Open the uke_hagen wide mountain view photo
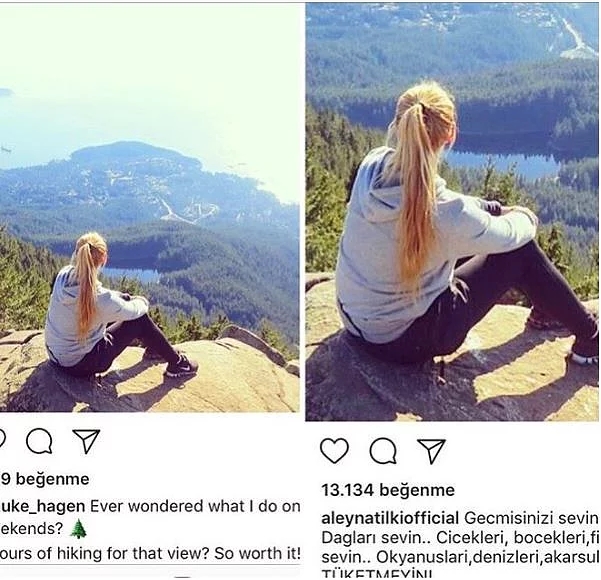This screenshot has height=580, width=601. (x=149, y=207)
